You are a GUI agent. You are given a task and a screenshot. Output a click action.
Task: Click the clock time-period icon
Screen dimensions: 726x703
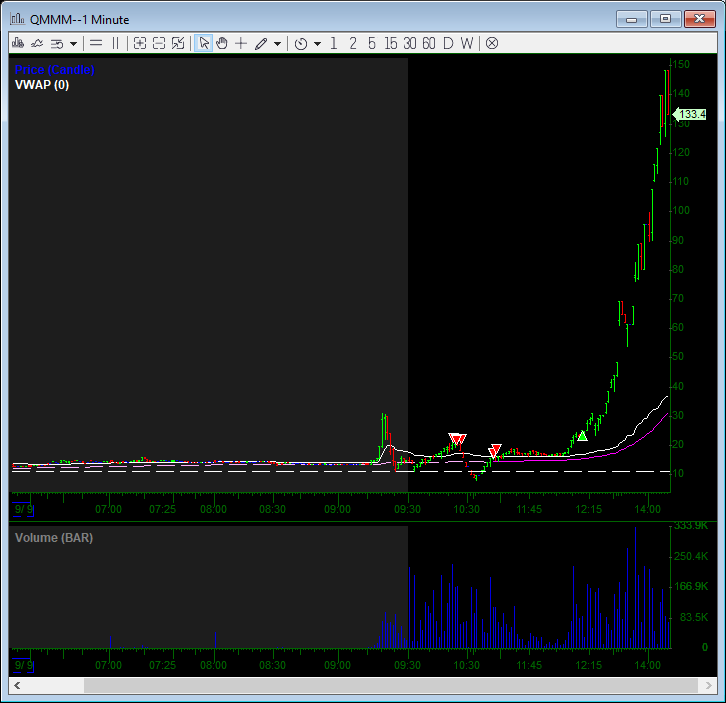(x=301, y=44)
